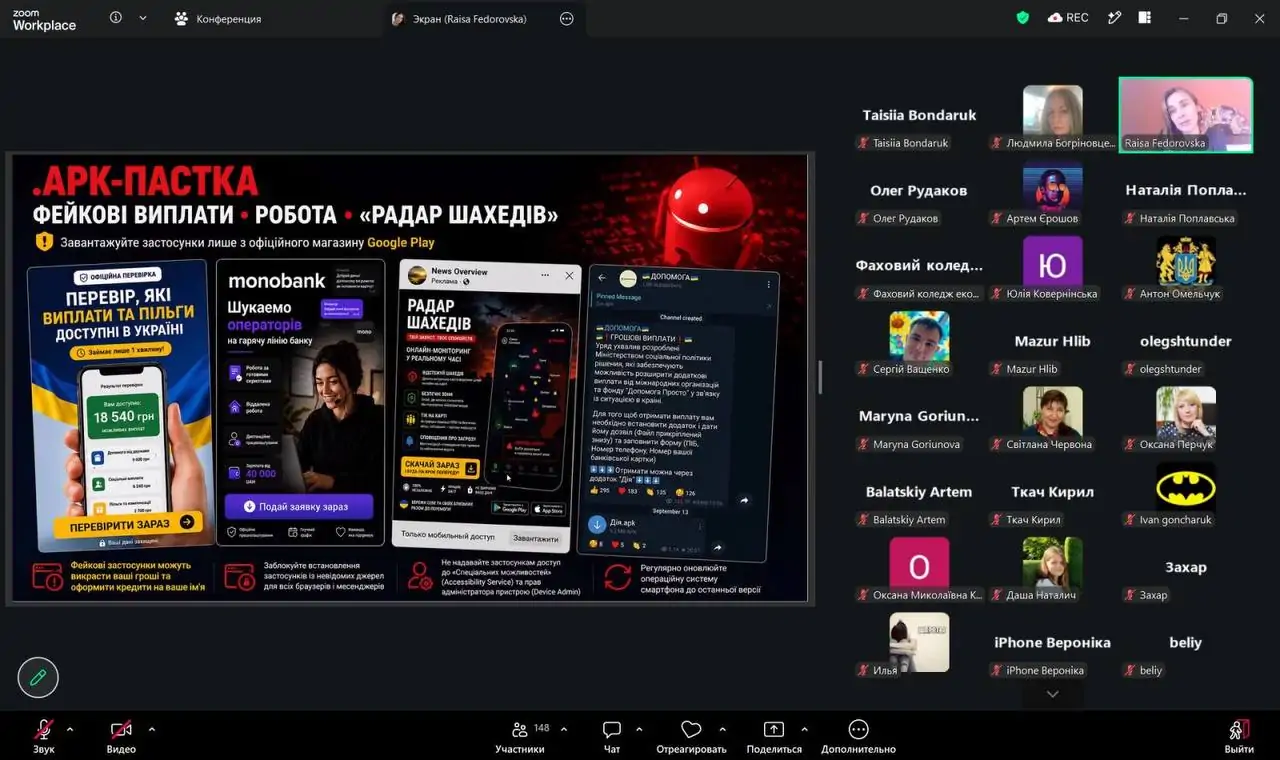Select Сергій Ващенко participant tile

click(x=919, y=341)
